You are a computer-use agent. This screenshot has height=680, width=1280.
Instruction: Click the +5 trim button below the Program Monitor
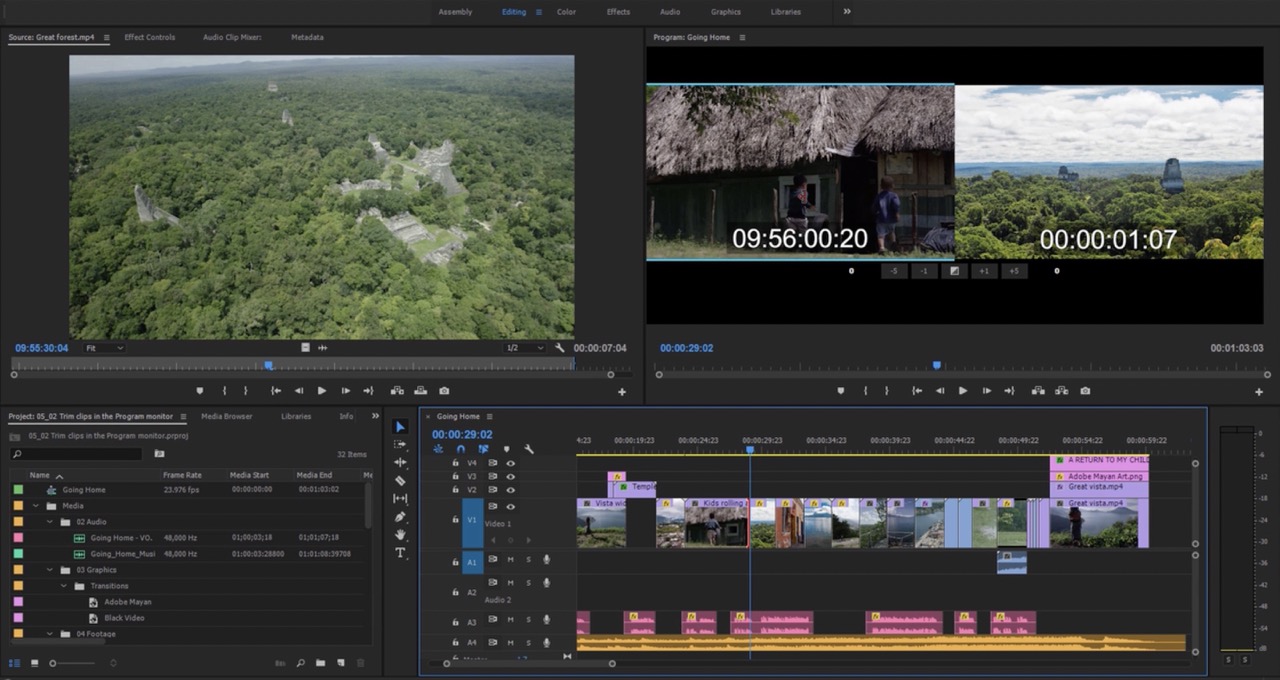[1015, 271]
